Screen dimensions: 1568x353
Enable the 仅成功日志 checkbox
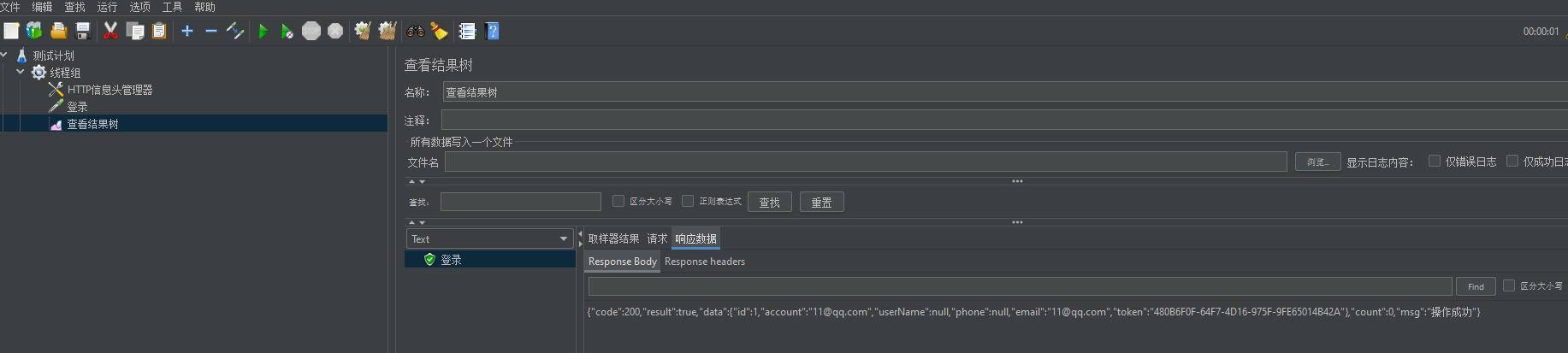(1512, 161)
